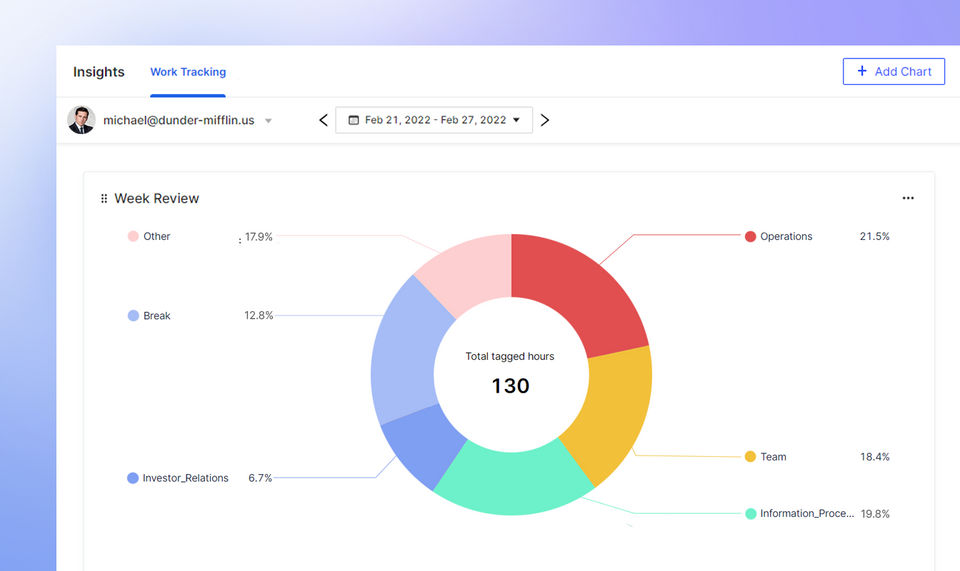Click the calendar icon in date range
Screen dimensions: 960x571
(x=353, y=120)
